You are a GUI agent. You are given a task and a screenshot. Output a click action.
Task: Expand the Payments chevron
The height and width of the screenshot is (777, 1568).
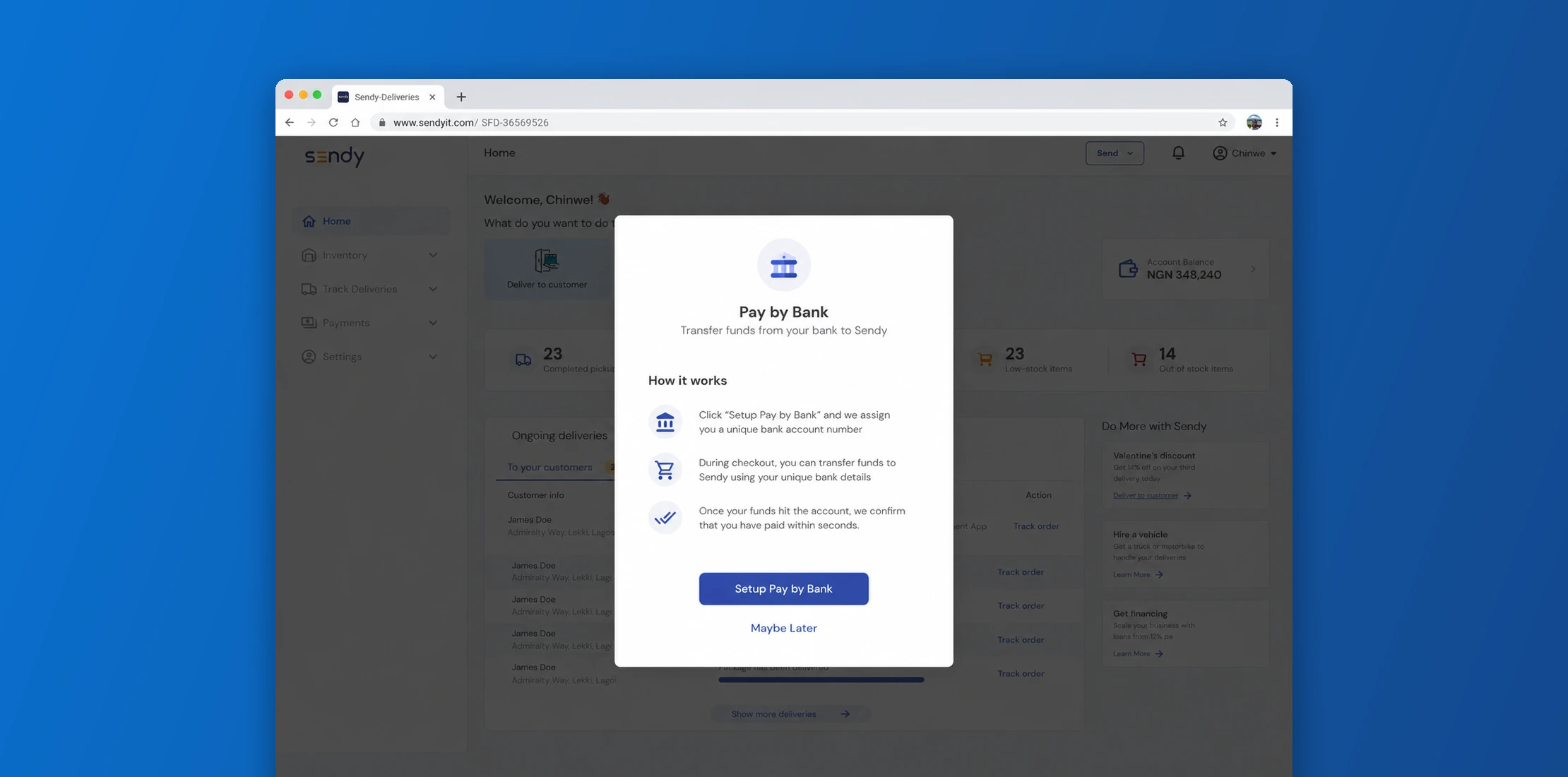pyautogui.click(x=433, y=323)
